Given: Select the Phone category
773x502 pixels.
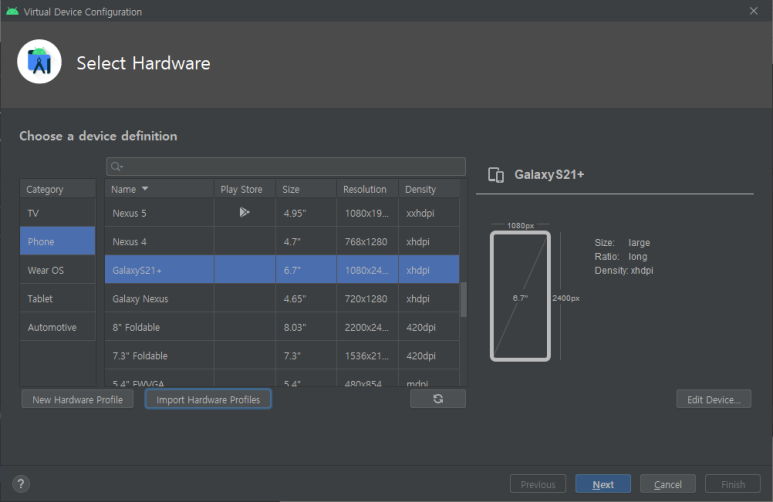Looking at the screenshot, I should pos(58,242).
